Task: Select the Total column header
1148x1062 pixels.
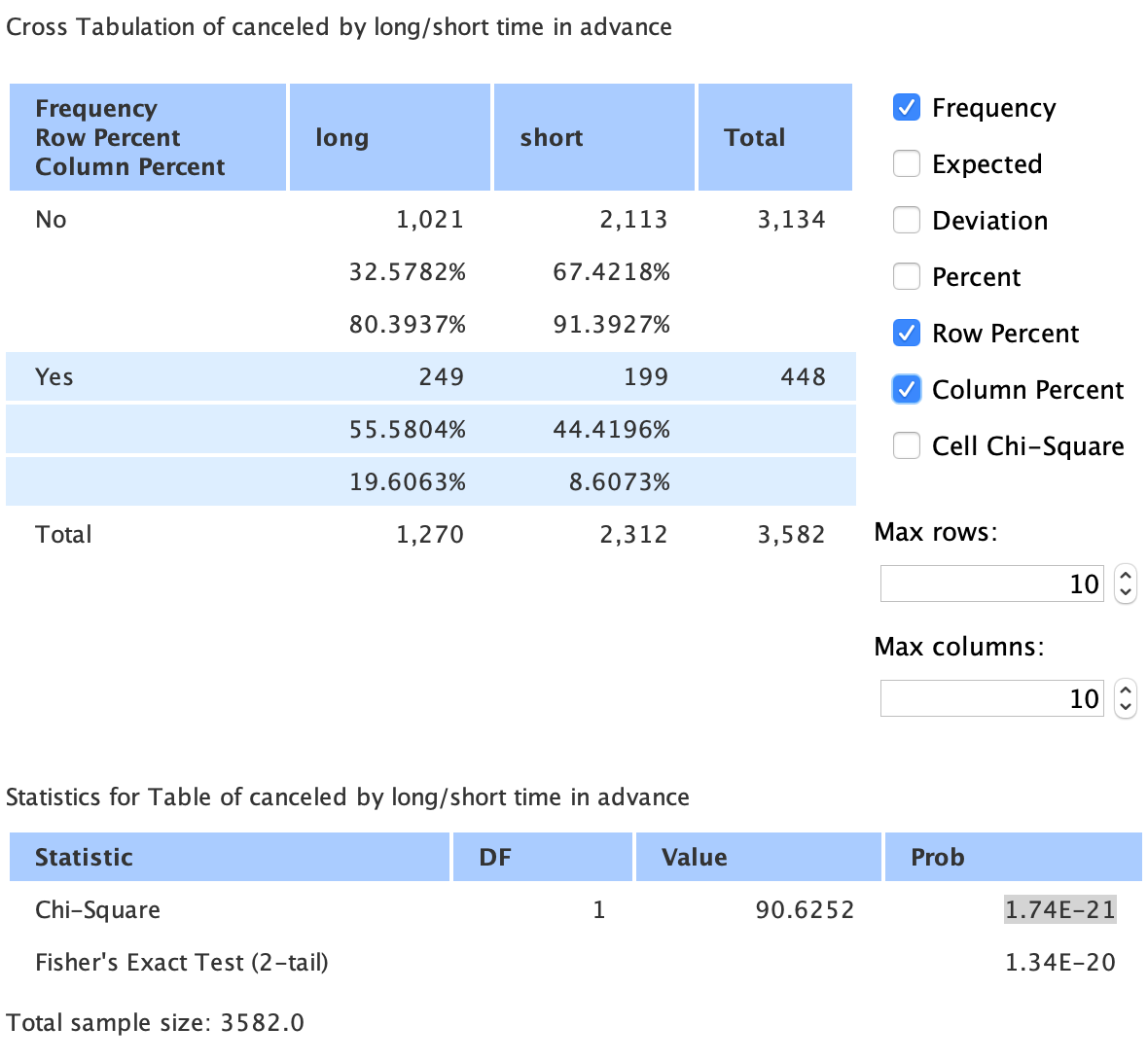Action: pos(774,137)
